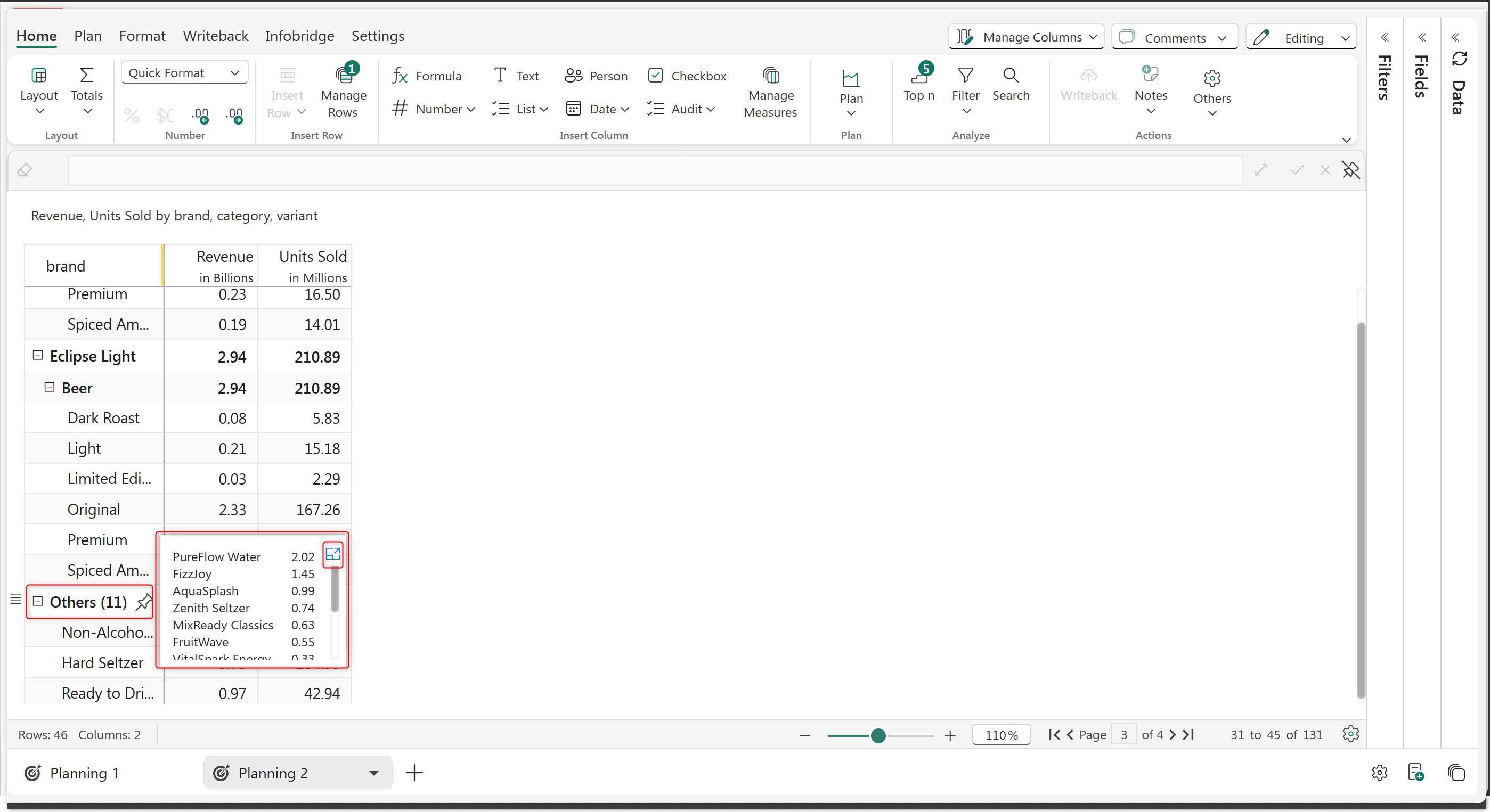Go to the next page
The image size is (1490, 812).
coord(1172,735)
